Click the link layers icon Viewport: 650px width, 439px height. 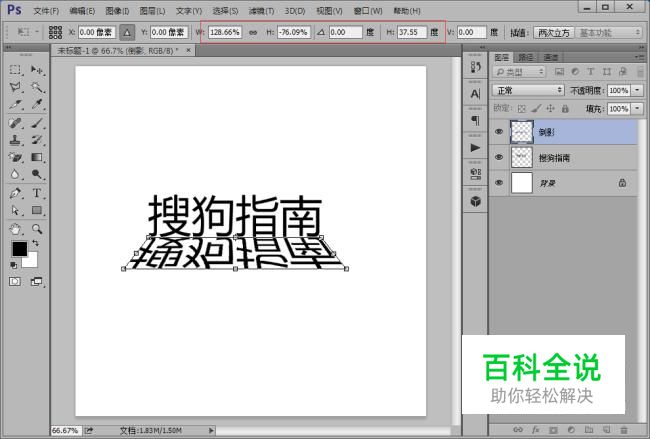(518, 430)
